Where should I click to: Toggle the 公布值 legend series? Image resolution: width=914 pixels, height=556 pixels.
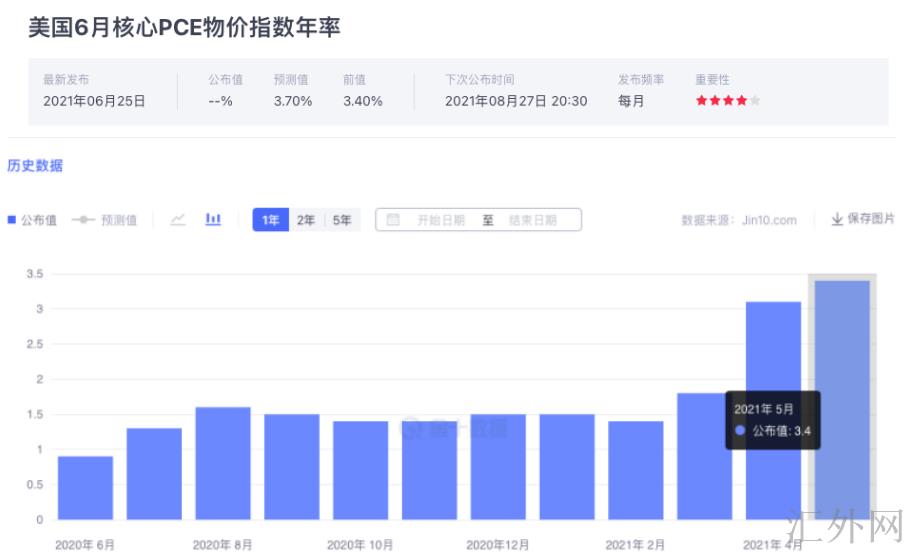32,220
